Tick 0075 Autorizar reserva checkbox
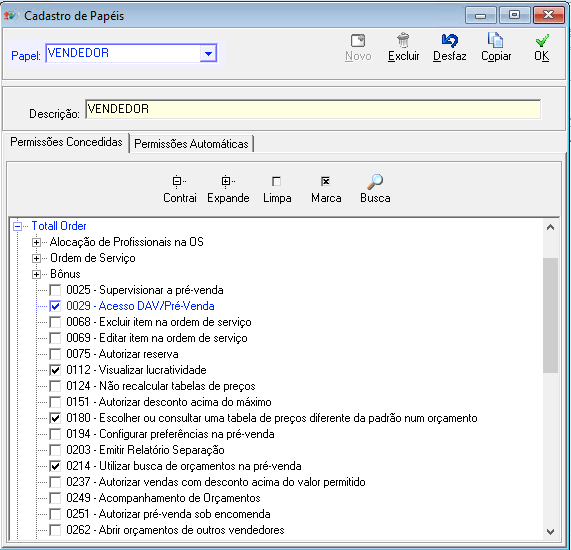The height and width of the screenshot is (550, 571). (x=55, y=354)
